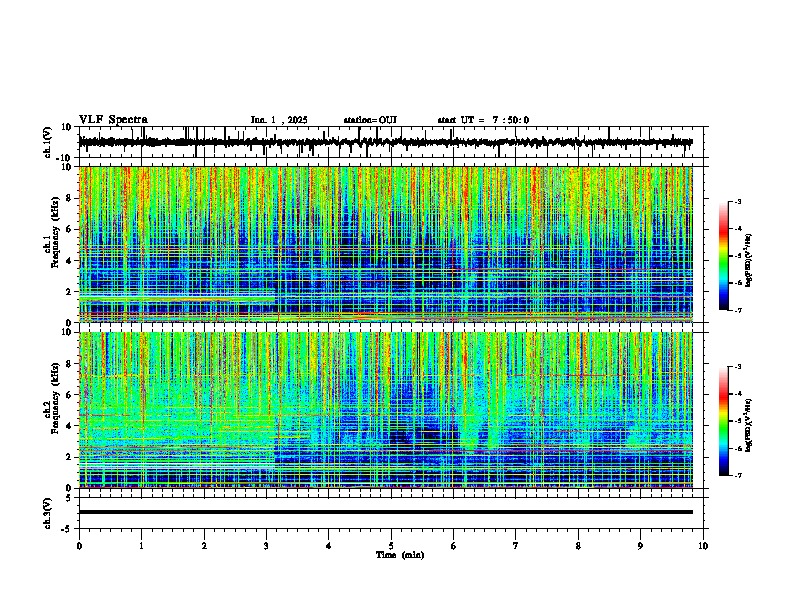Click the ch.1 spectrogram color scale bar
Viewport: 792px width, 612px height.
[x=723, y=256]
